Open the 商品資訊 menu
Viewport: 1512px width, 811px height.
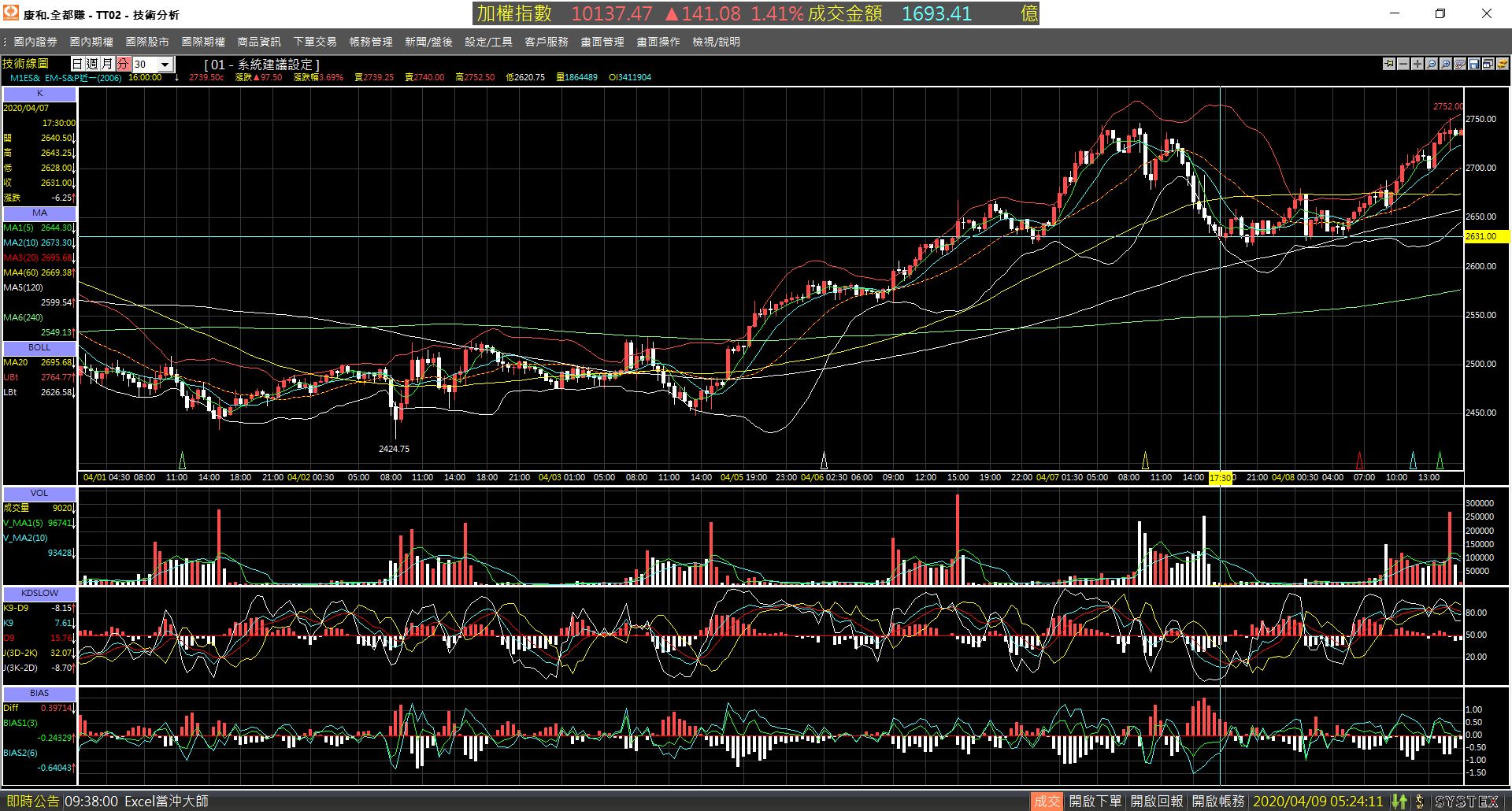259,42
